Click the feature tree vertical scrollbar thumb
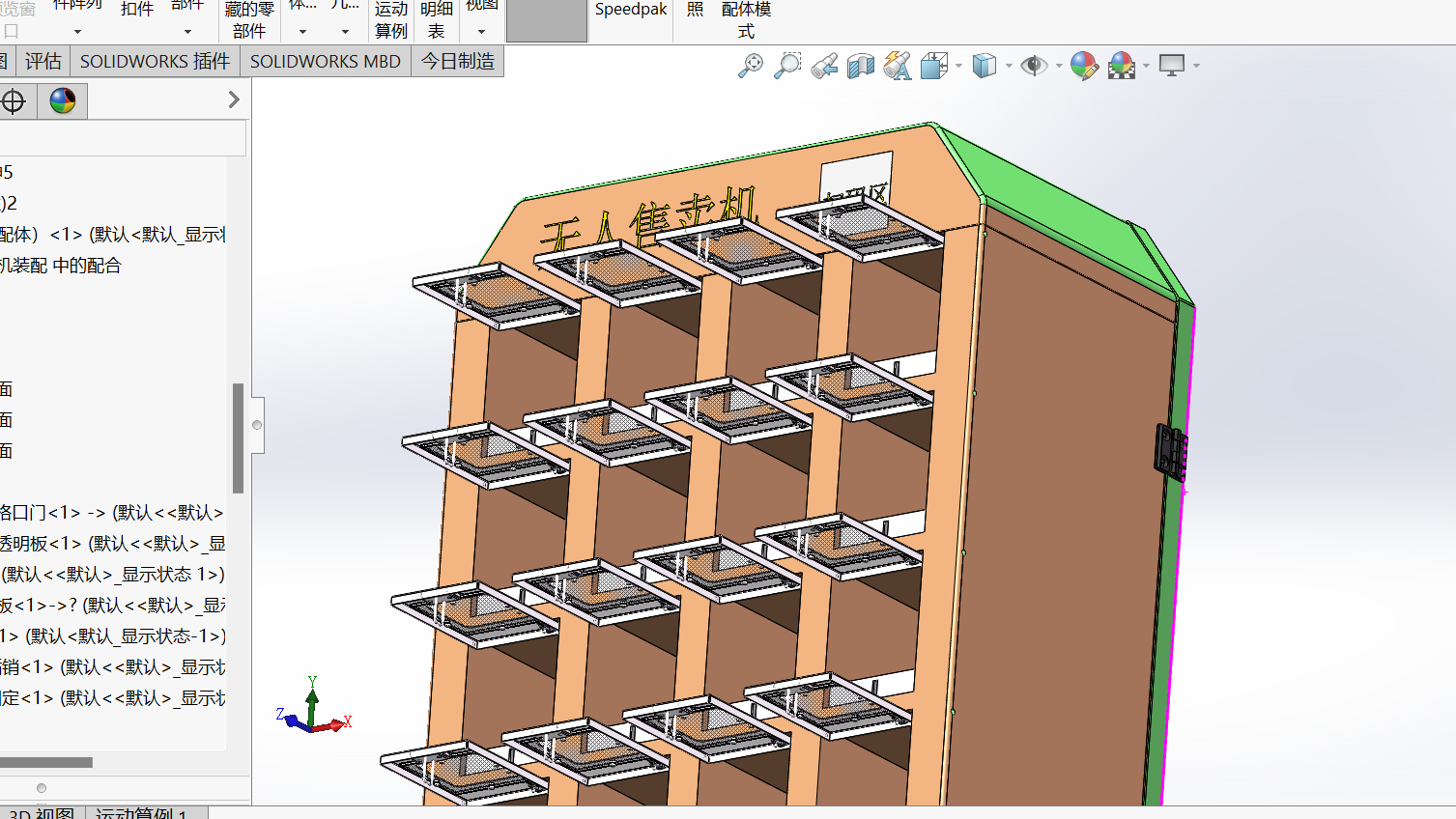The width and height of the screenshot is (1456, 819). point(238,438)
